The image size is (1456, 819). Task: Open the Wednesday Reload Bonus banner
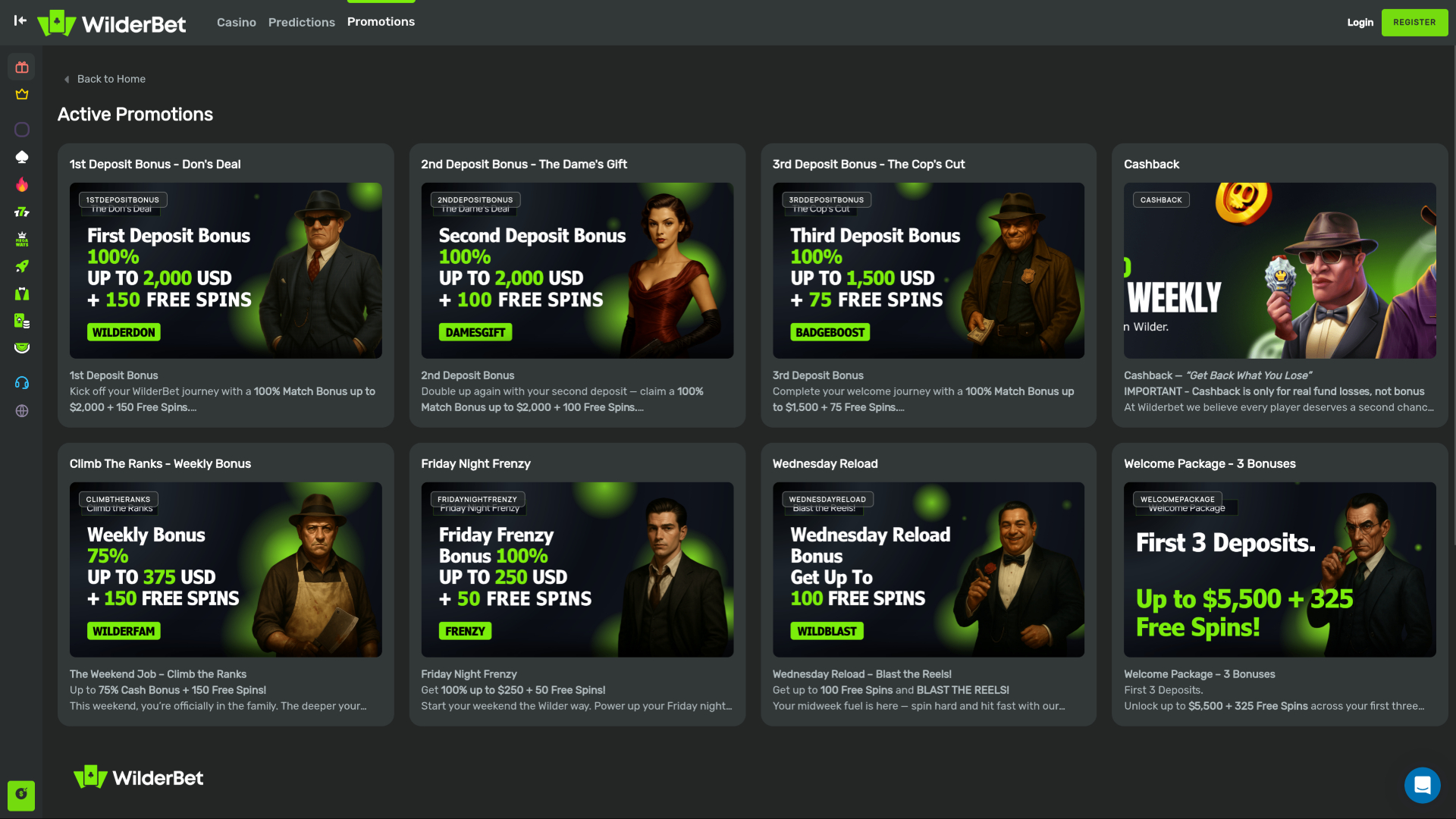pyautogui.click(x=928, y=570)
